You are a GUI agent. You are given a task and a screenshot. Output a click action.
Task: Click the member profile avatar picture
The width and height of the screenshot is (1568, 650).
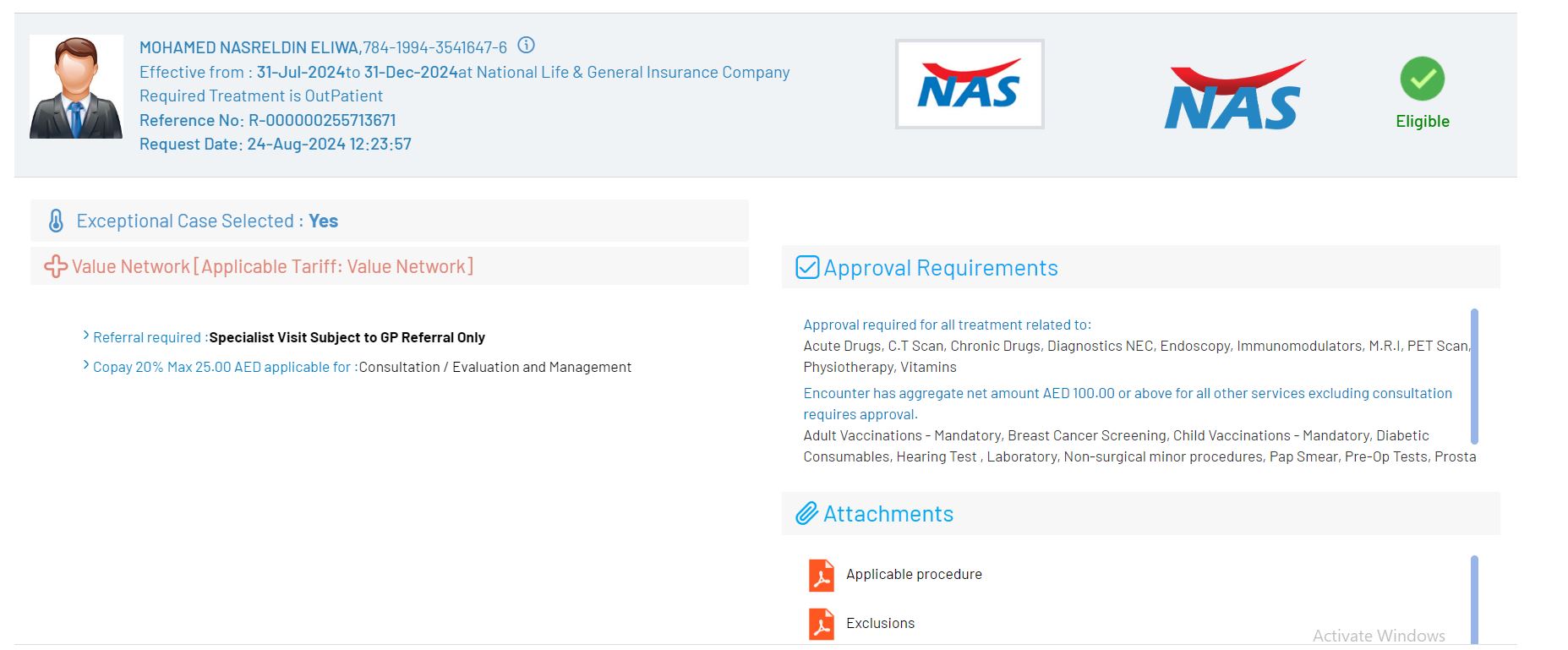coord(76,87)
